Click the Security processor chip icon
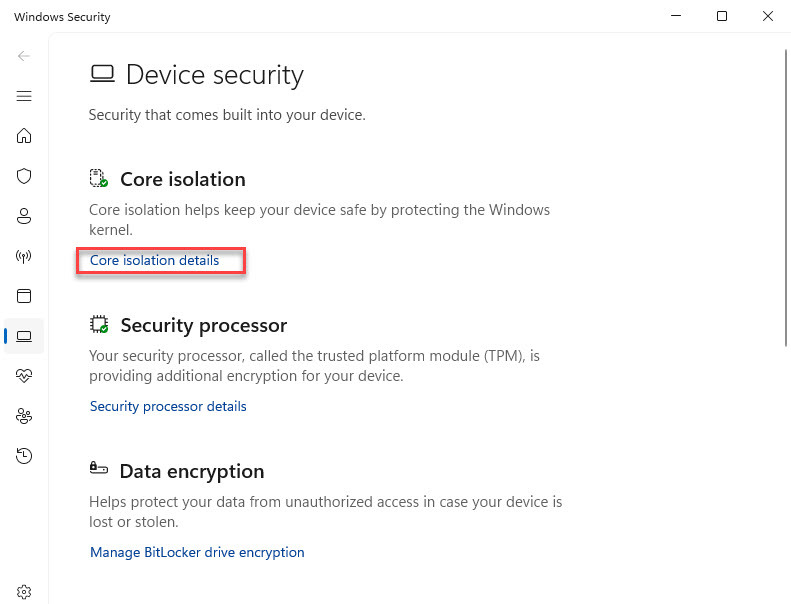The width and height of the screenshot is (791, 604). pos(98,325)
